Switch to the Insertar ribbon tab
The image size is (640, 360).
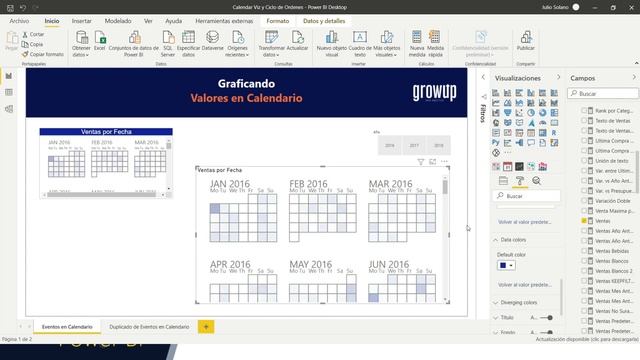(x=82, y=21)
